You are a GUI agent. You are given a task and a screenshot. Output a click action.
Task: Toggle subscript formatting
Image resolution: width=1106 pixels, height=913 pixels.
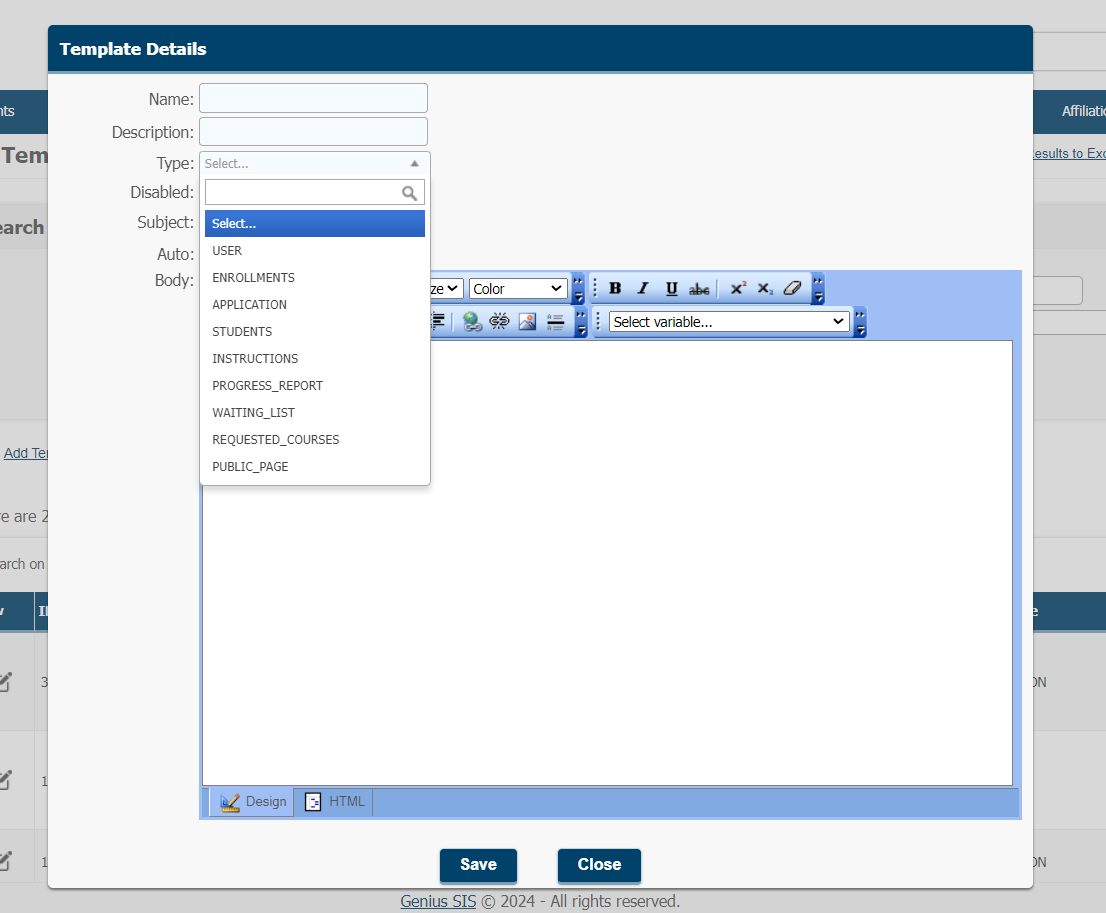[x=765, y=288]
